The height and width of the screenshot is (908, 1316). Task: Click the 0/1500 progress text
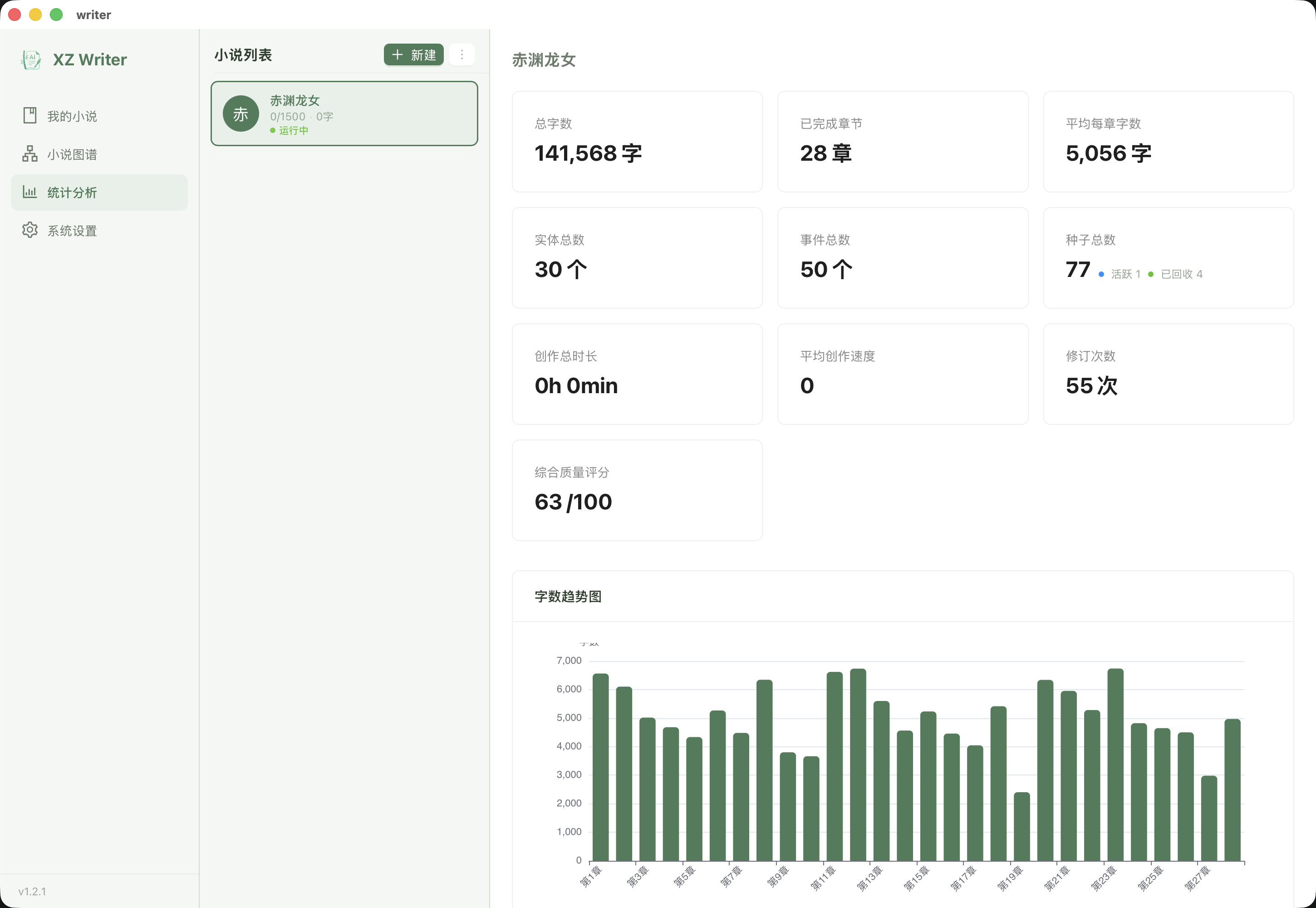[288, 117]
